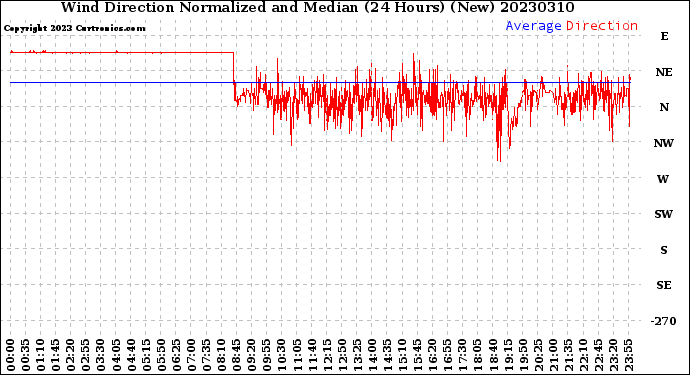Click the 08:45 time axis label

pyautogui.click(x=237, y=355)
